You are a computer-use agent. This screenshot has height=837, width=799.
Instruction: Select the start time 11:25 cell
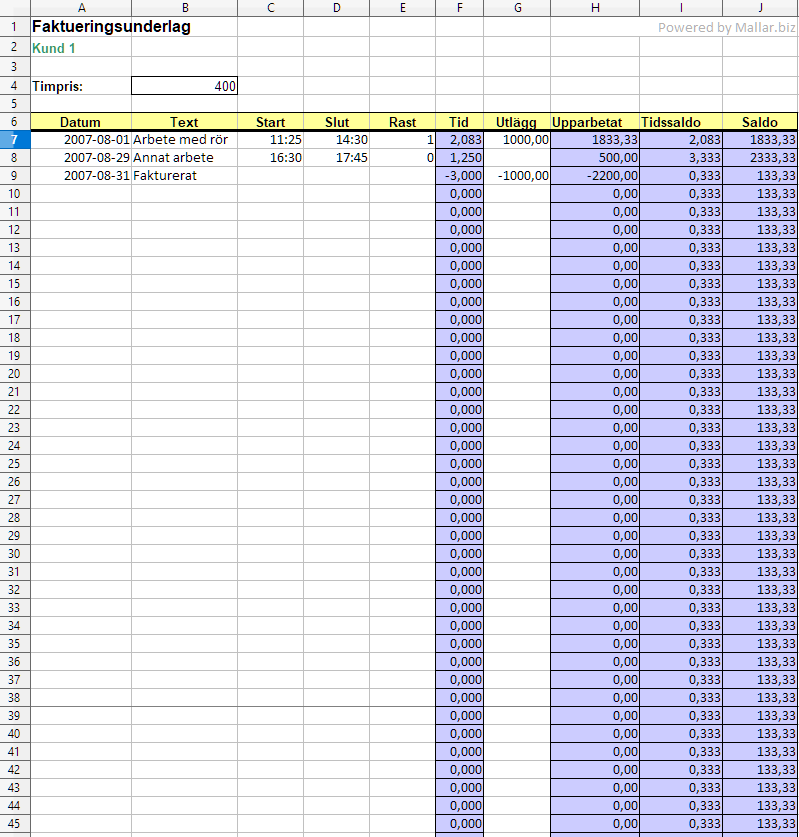pyautogui.click(x=271, y=140)
